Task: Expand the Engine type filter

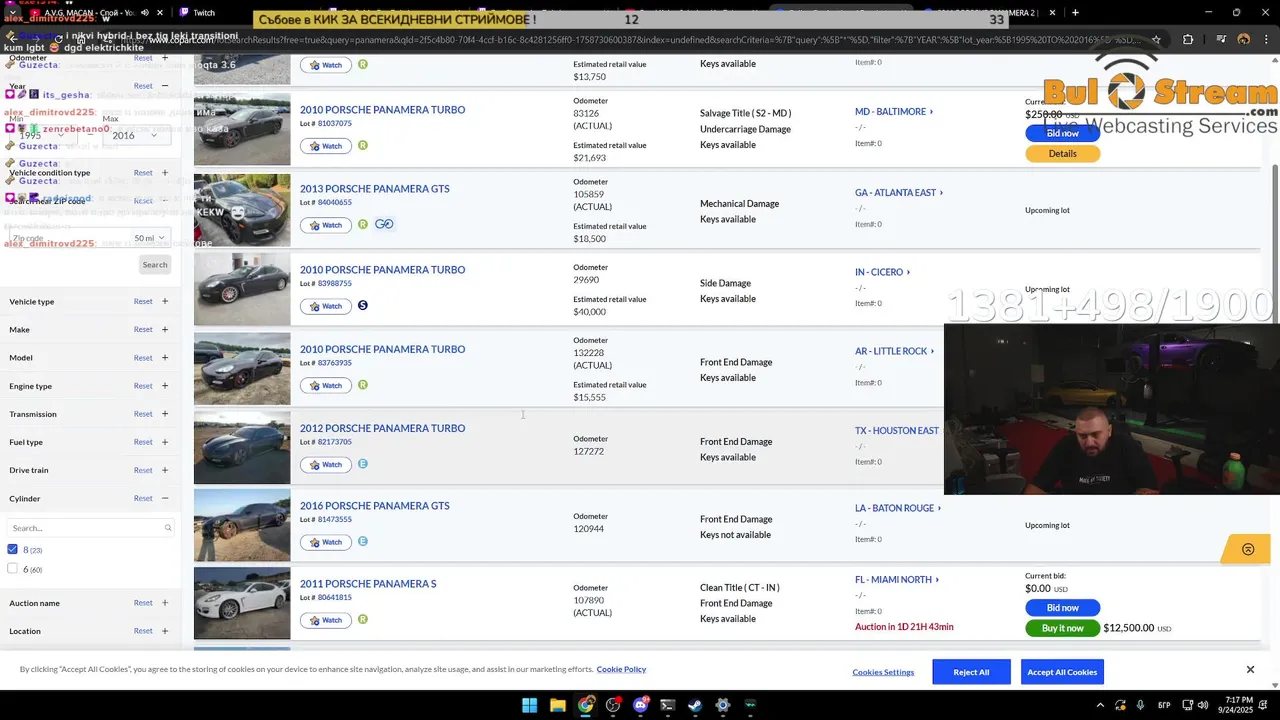Action: coord(165,385)
